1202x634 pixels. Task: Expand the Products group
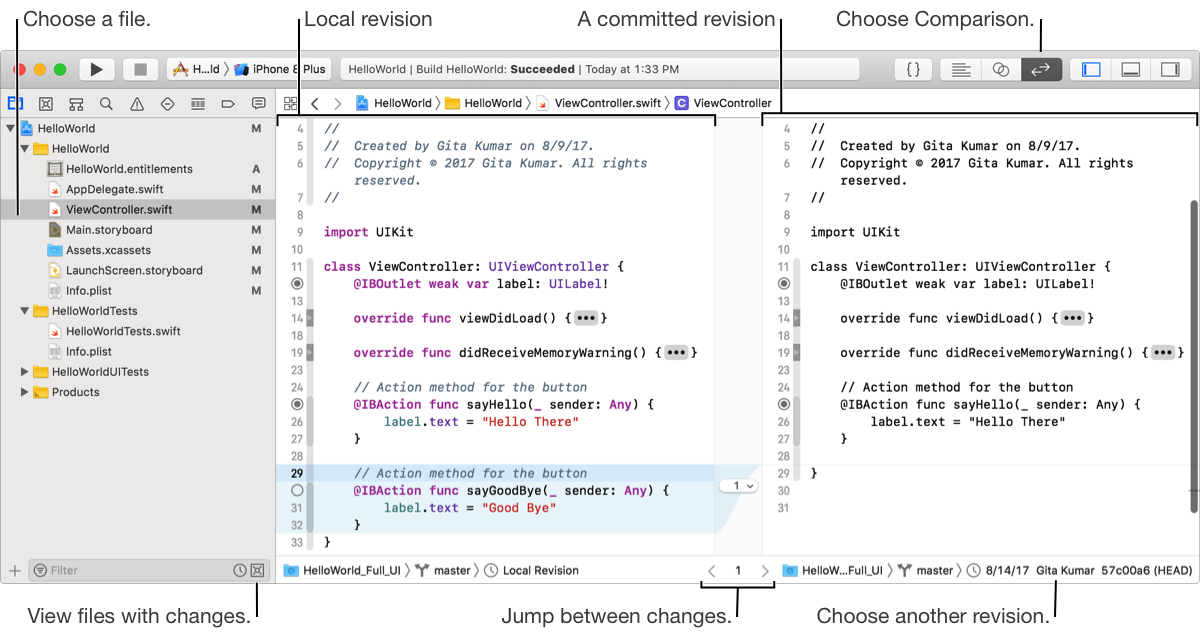25,392
